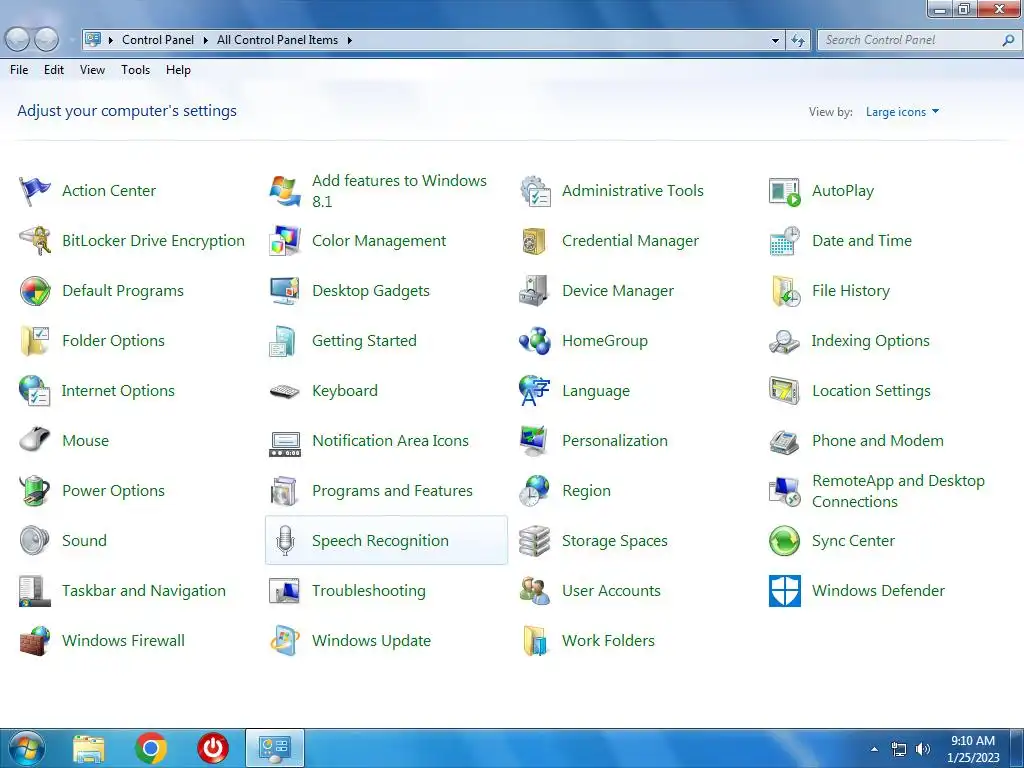This screenshot has height=768, width=1024.
Task: Expand the arrow after All Control Panel Items
Action: (349, 40)
